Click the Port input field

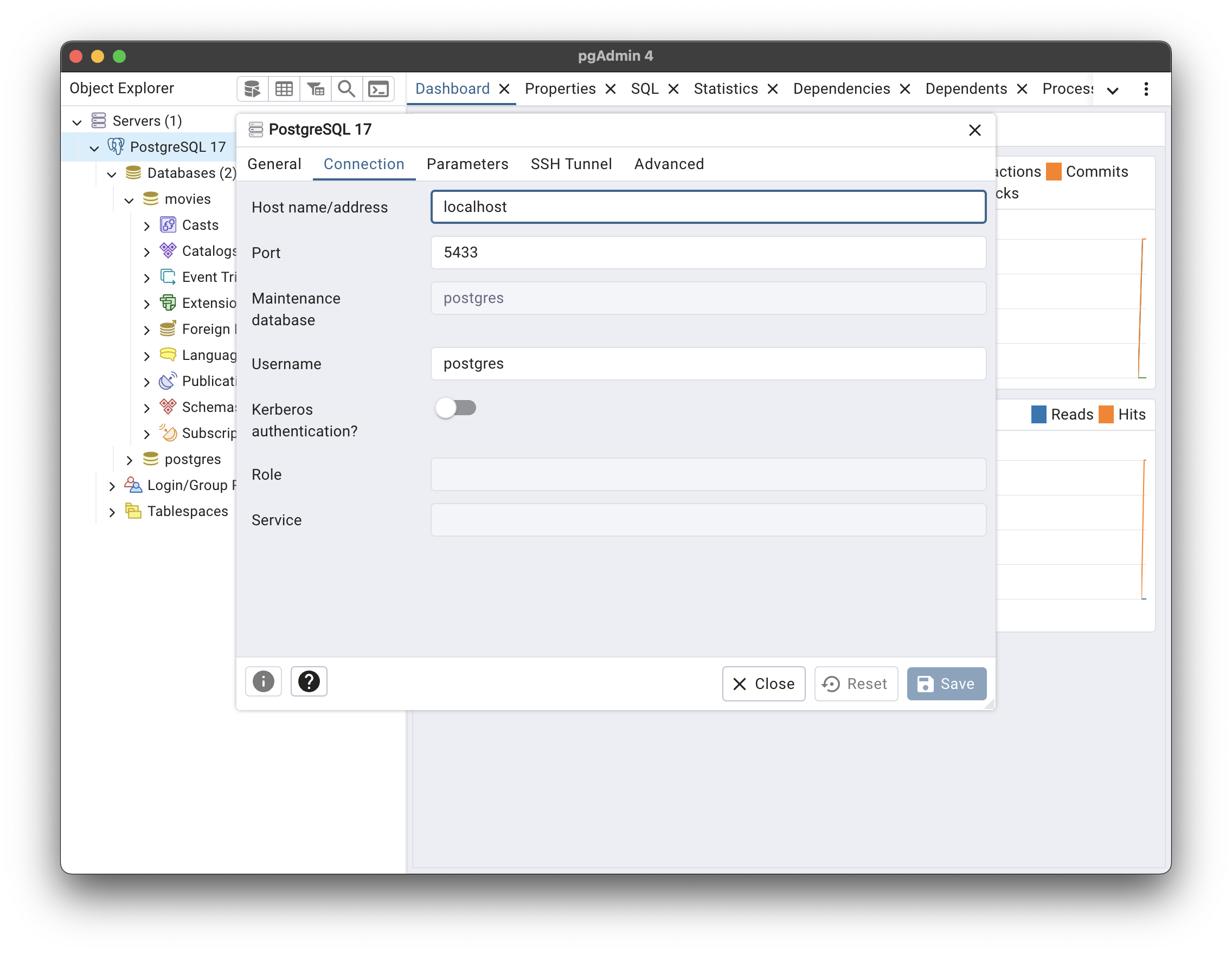(708, 253)
